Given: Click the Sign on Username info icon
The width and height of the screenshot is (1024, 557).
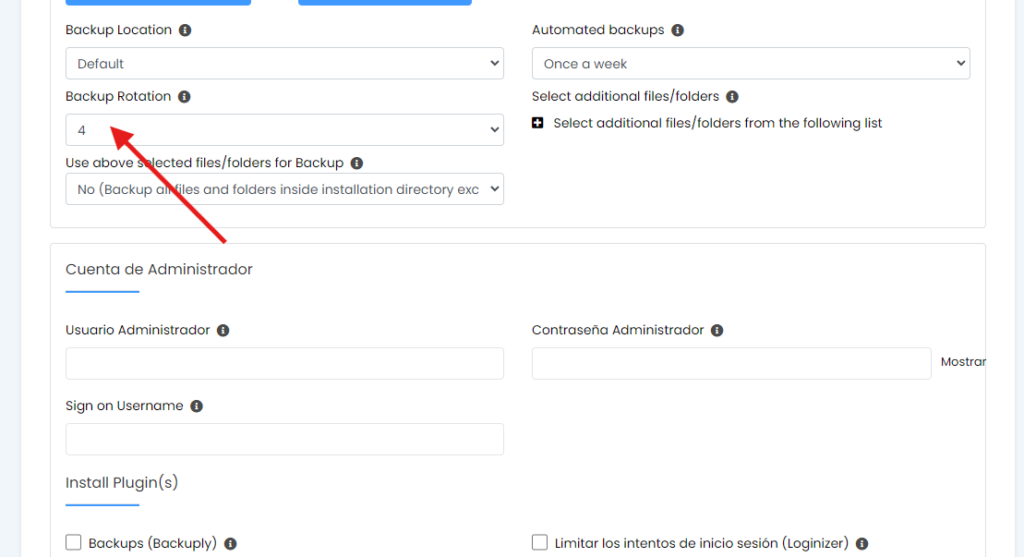Looking at the screenshot, I should [197, 406].
